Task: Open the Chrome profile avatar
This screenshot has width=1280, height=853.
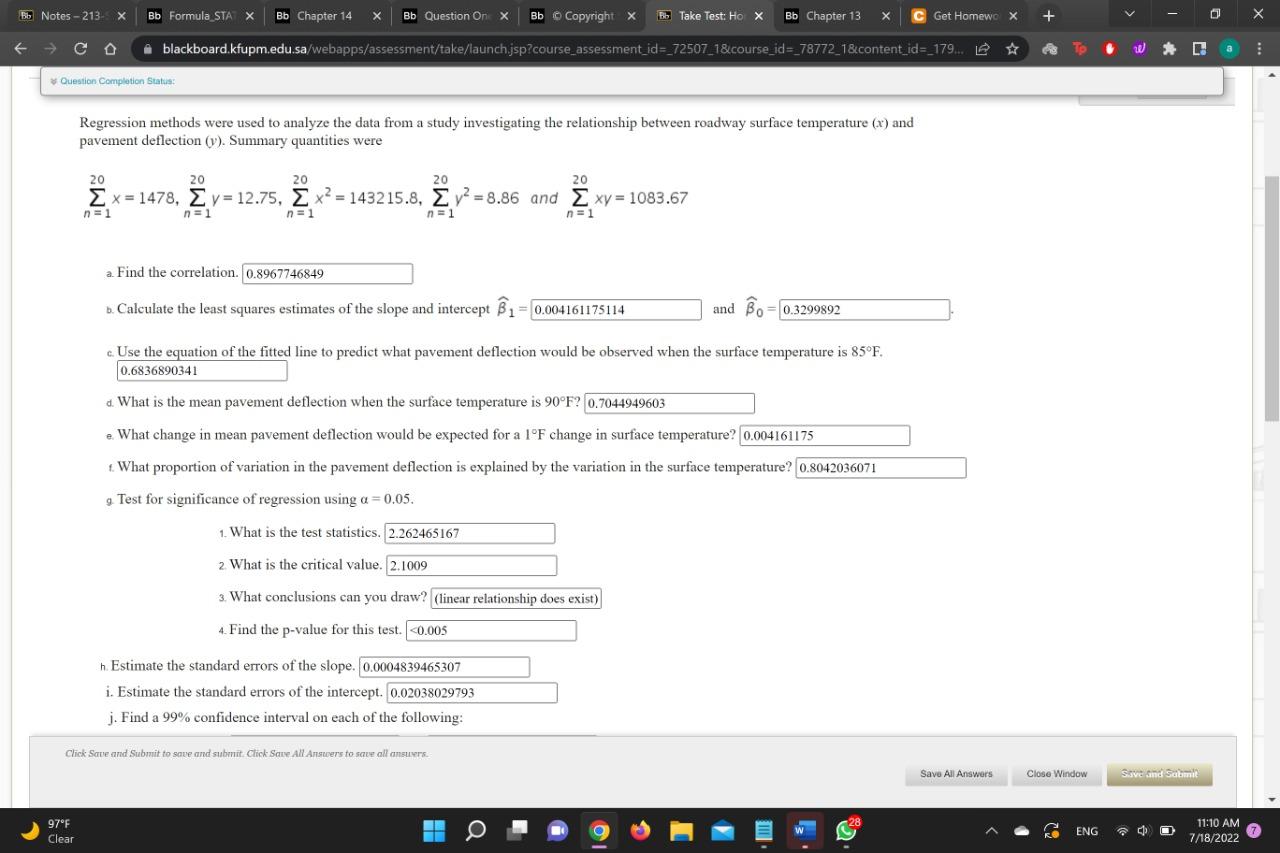Action: (x=1231, y=48)
